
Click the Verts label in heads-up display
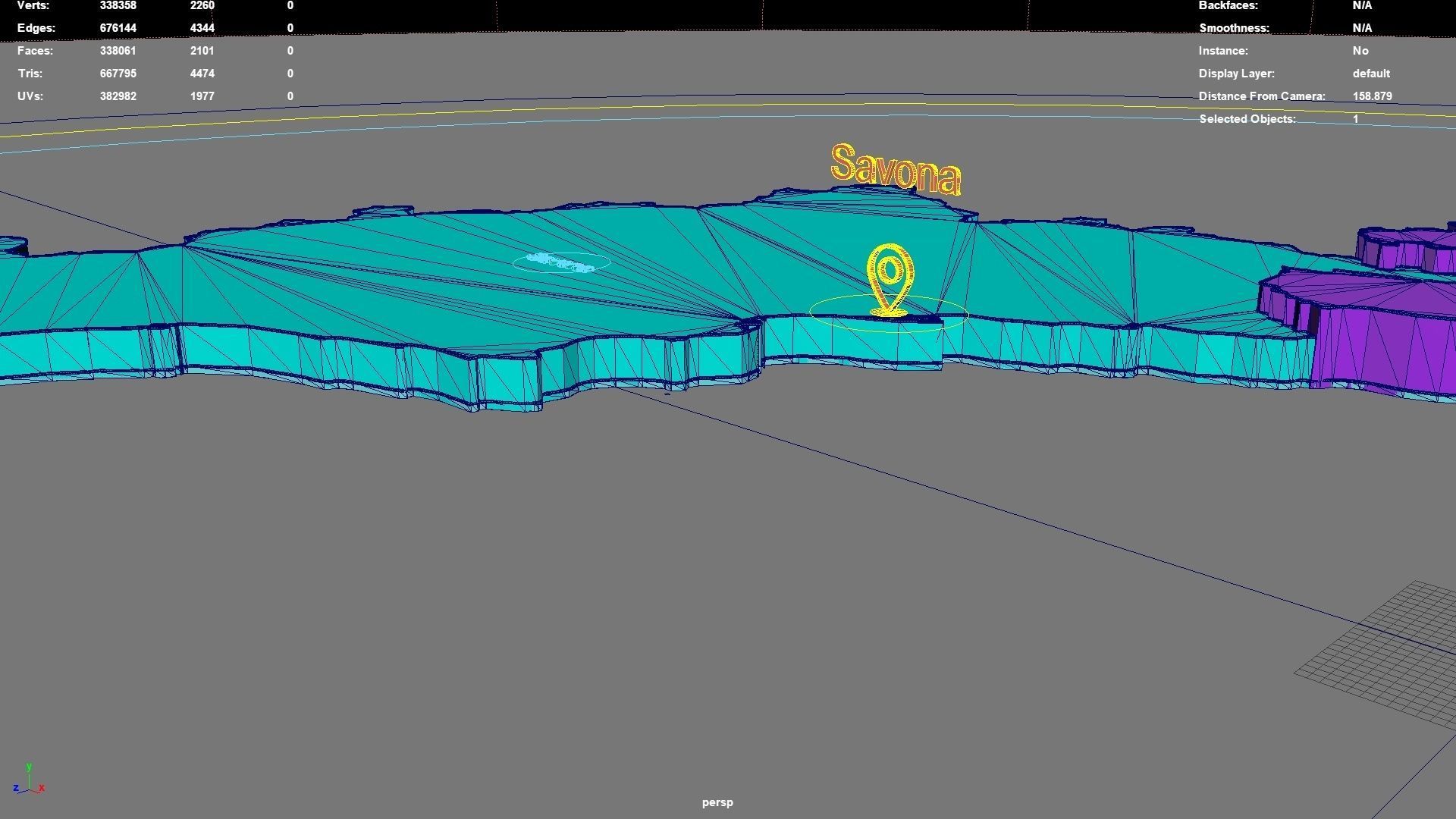(33, 5)
